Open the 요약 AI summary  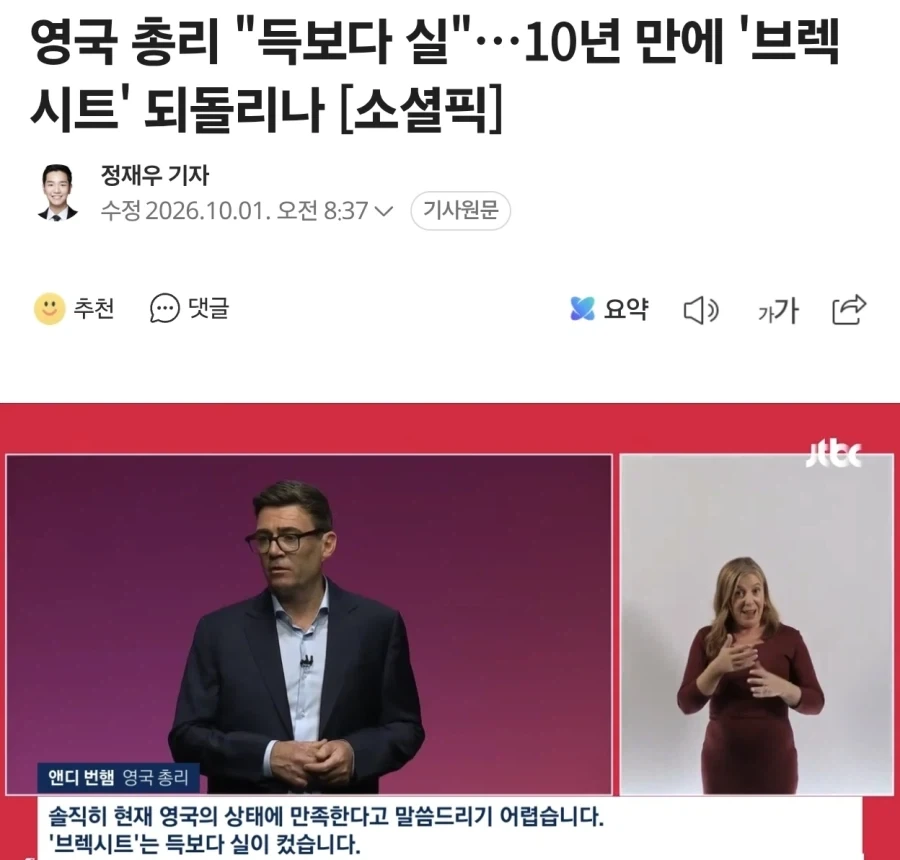pyautogui.click(x=609, y=309)
